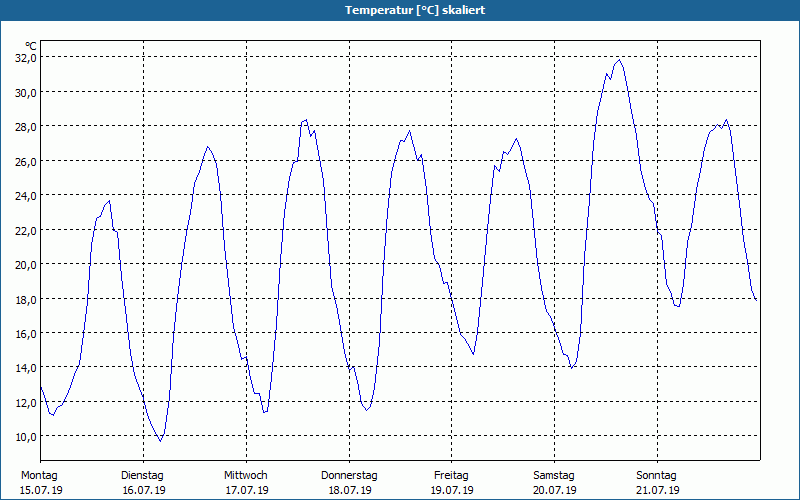The width and height of the screenshot is (800, 500).
Task: Select the date 17.07.19
Action: pos(247,490)
